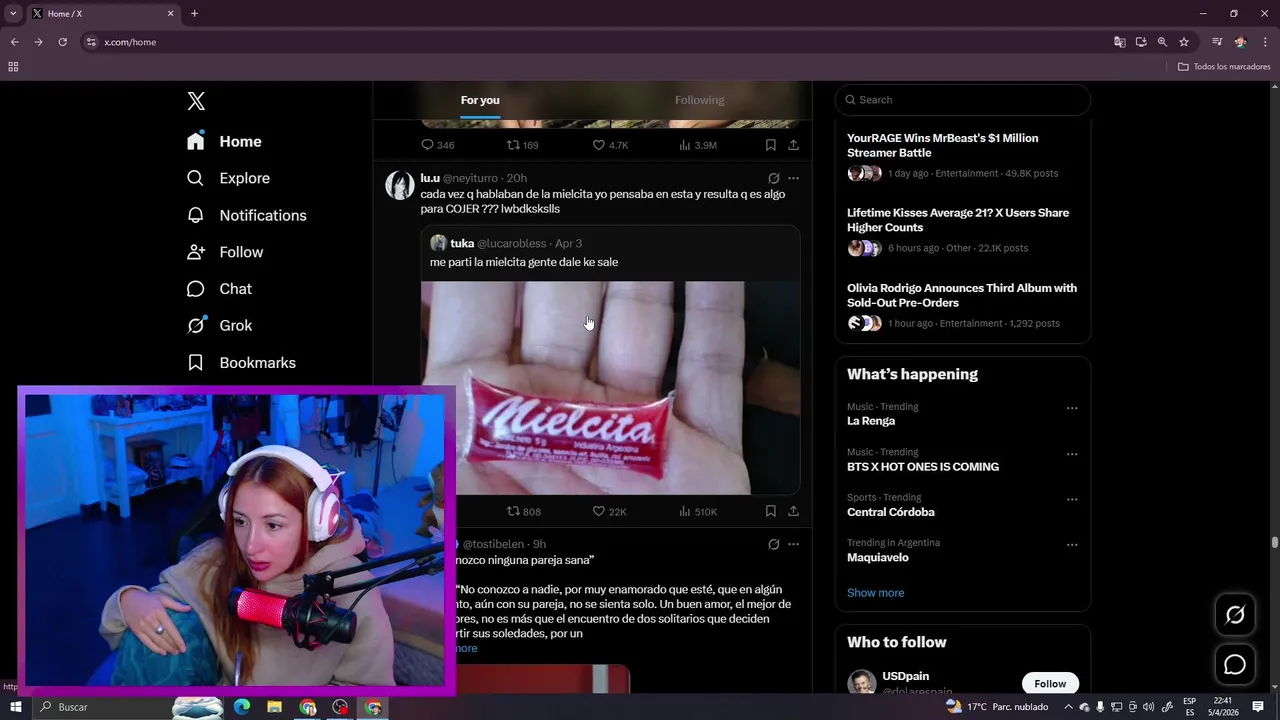Open the Follow sidebar item
This screenshot has width=1280, height=720.
pos(224,252)
